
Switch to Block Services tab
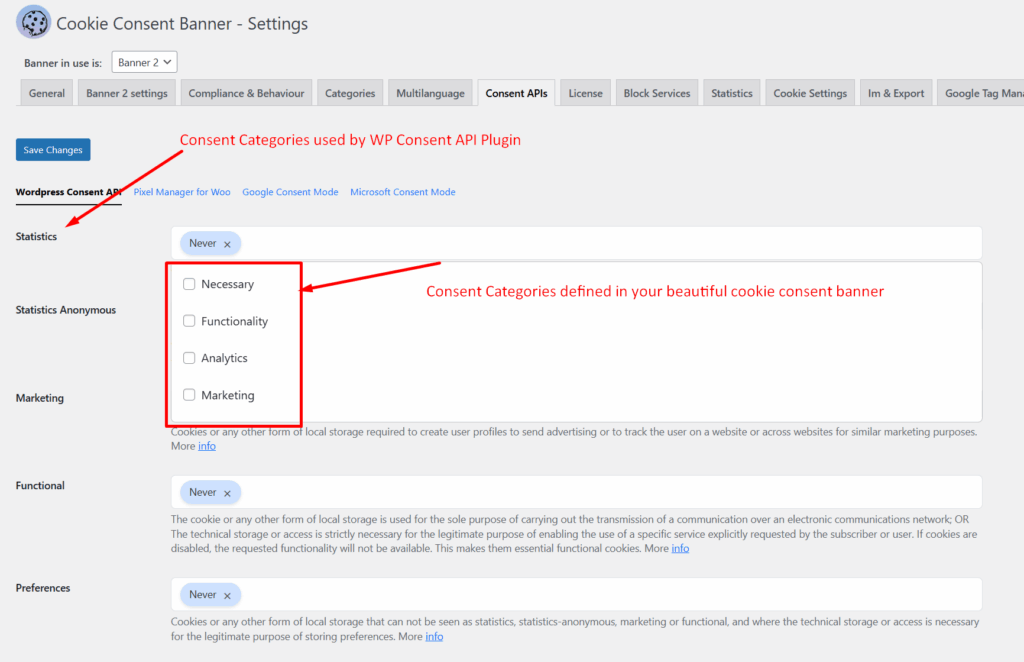[x=657, y=93]
